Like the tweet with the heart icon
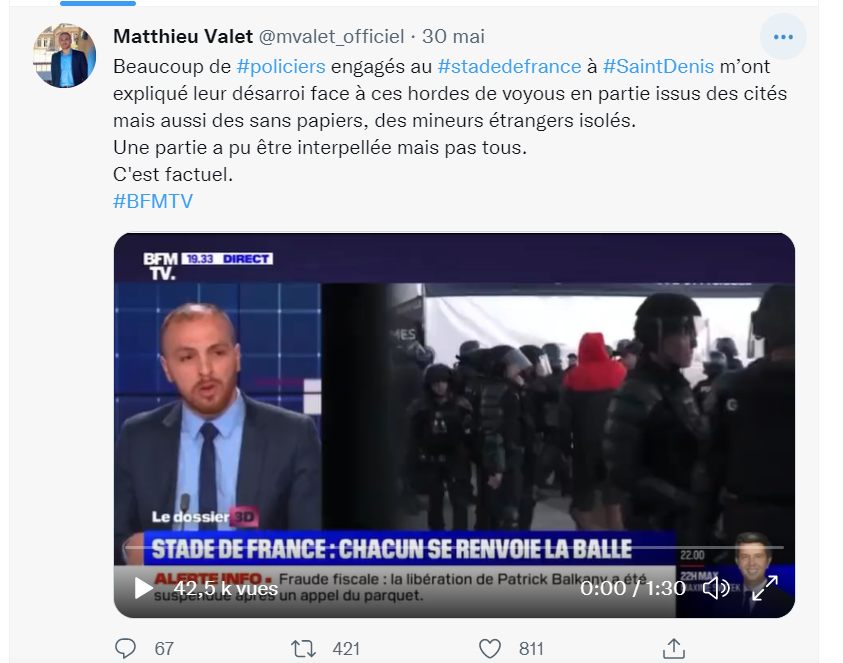Image resolution: width=843 pixels, height=663 pixels. click(x=490, y=648)
